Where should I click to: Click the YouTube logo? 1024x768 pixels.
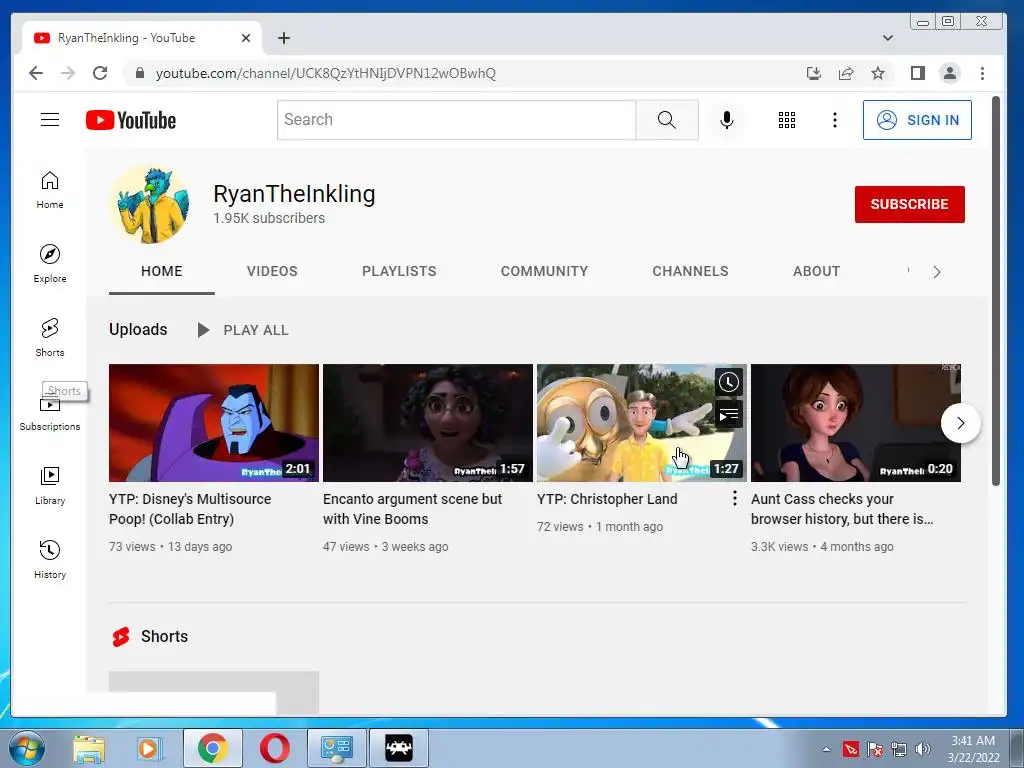click(x=131, y=120)
